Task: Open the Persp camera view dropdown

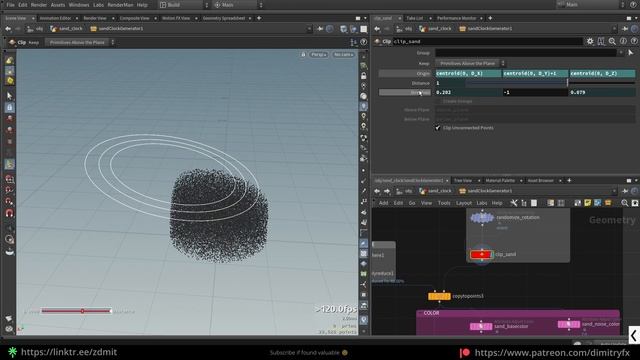Action: click(318, 54)
